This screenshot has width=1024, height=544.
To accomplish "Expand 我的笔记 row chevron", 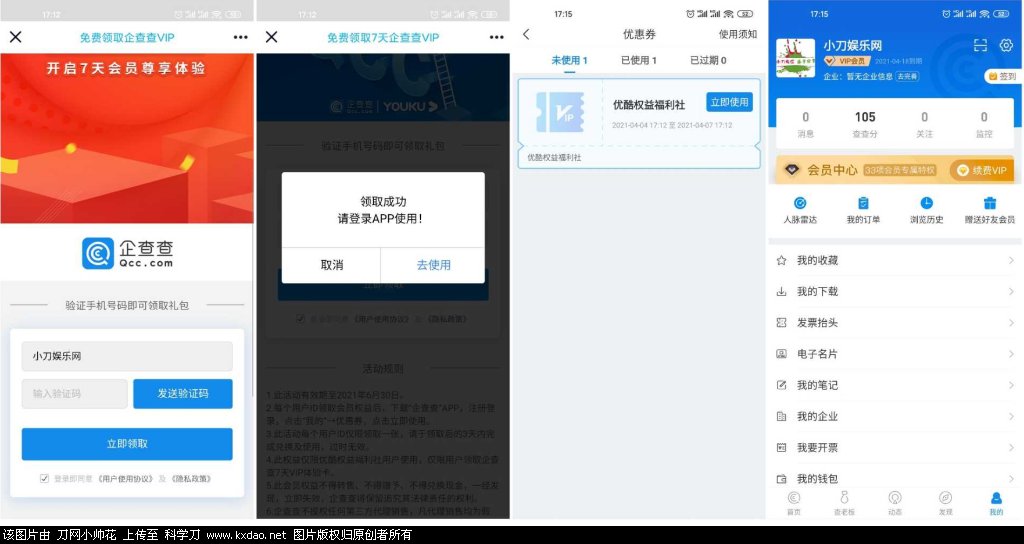I will pos(1011,385).
